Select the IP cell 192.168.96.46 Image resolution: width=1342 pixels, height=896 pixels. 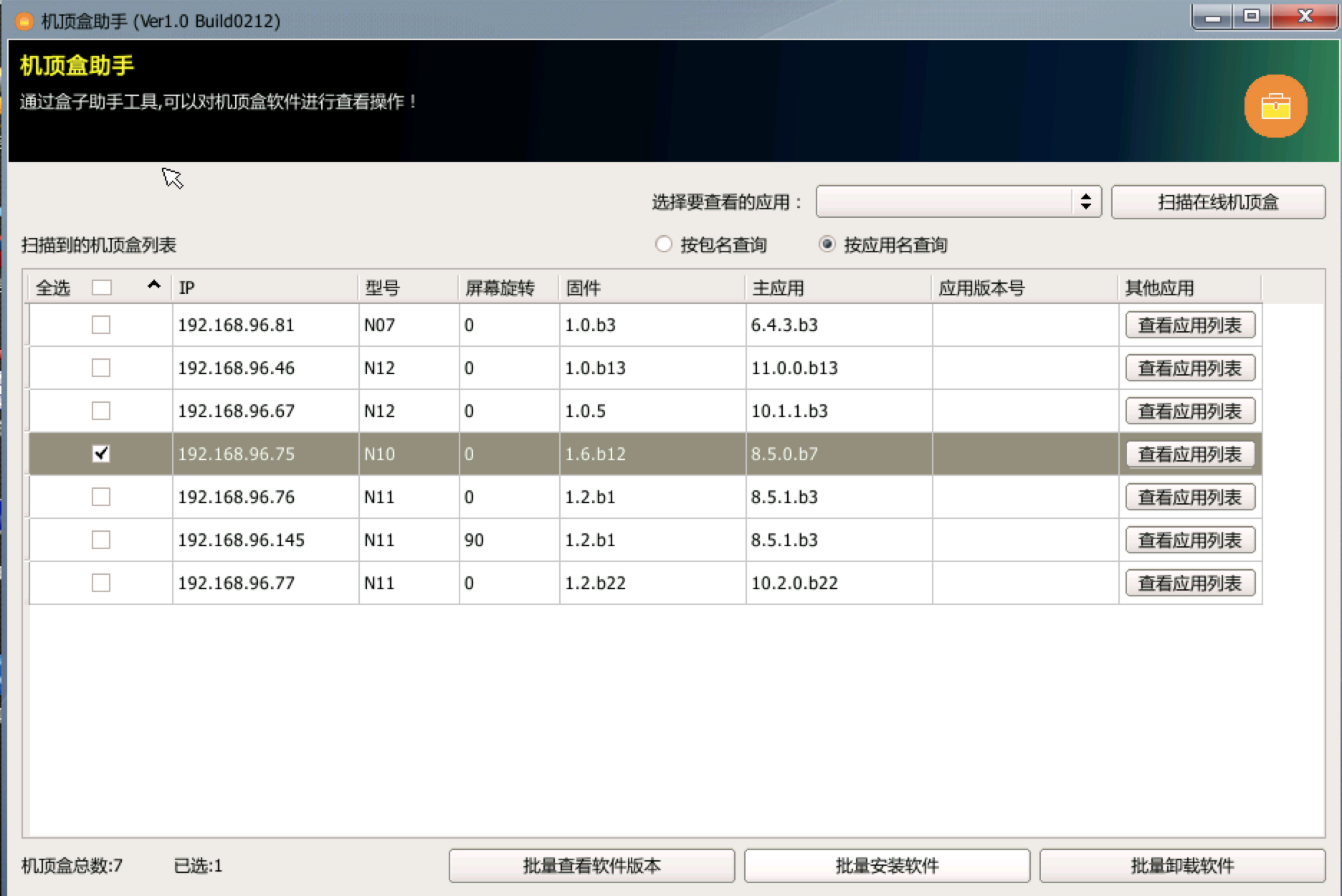click(265, 368)
